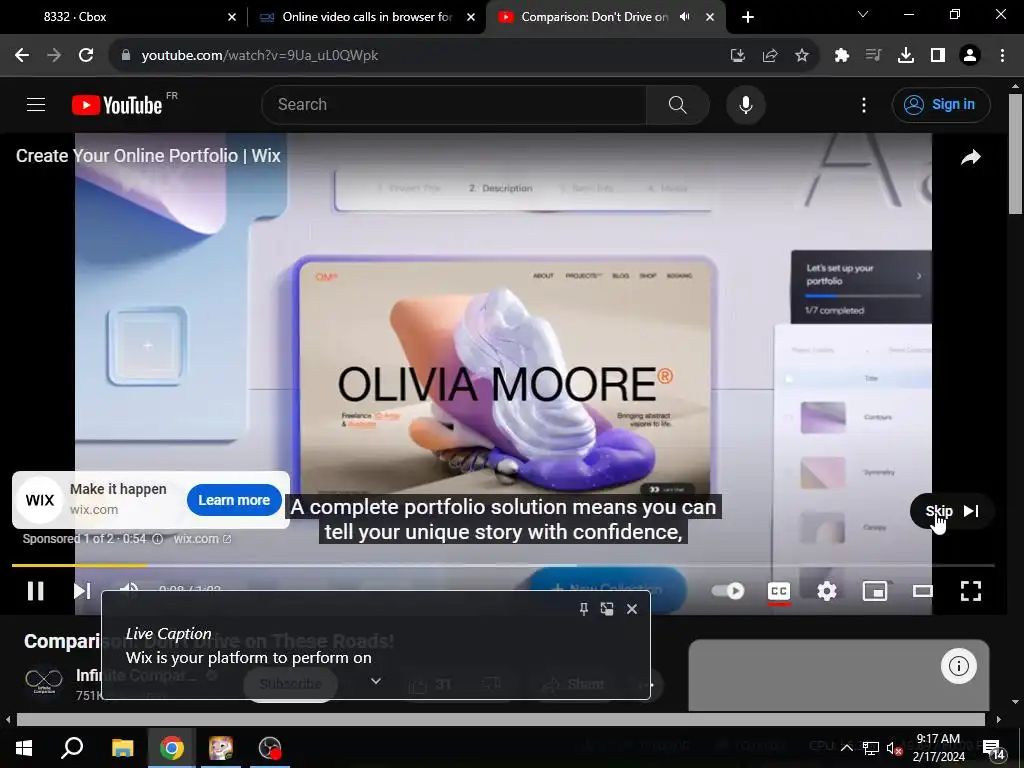This screenshot has width=1024, height=768.
Task: Mute tab via speaker icon
Action: (x=684, y=17)
